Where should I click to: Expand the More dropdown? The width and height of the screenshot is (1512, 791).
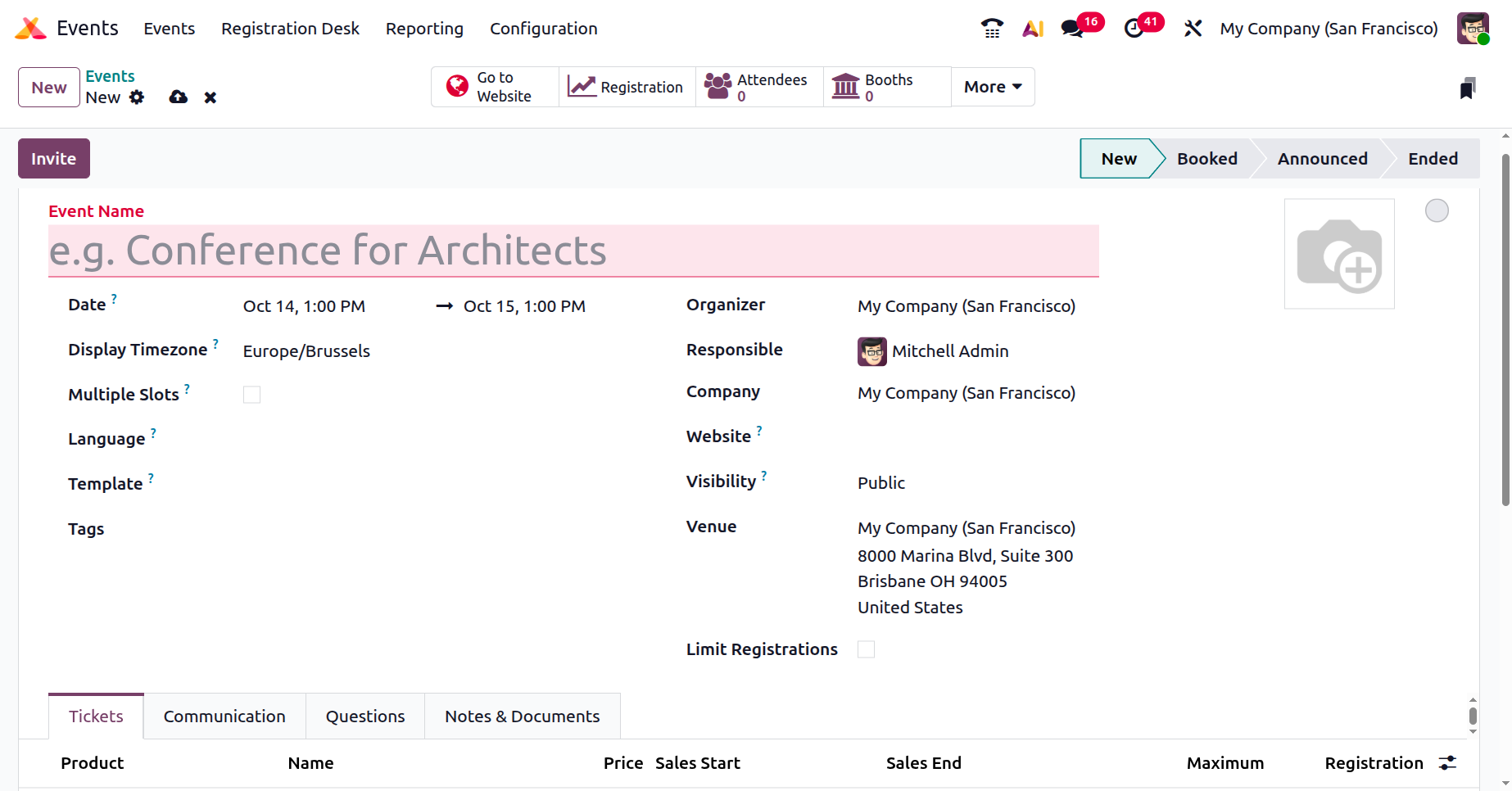pos(993,87)
